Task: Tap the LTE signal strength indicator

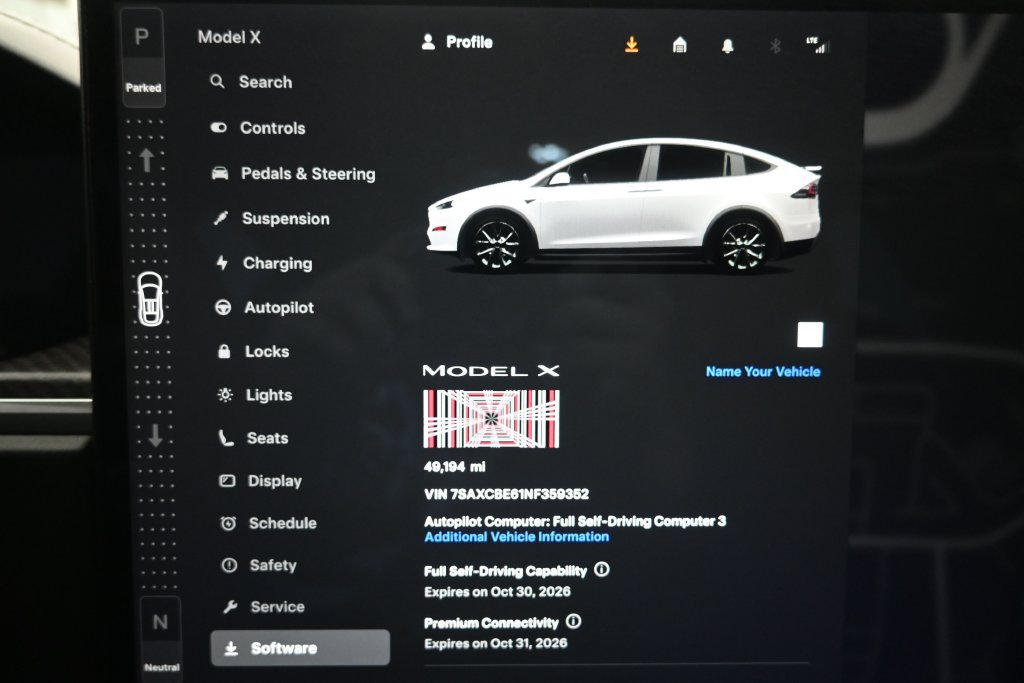Action: 816,44
